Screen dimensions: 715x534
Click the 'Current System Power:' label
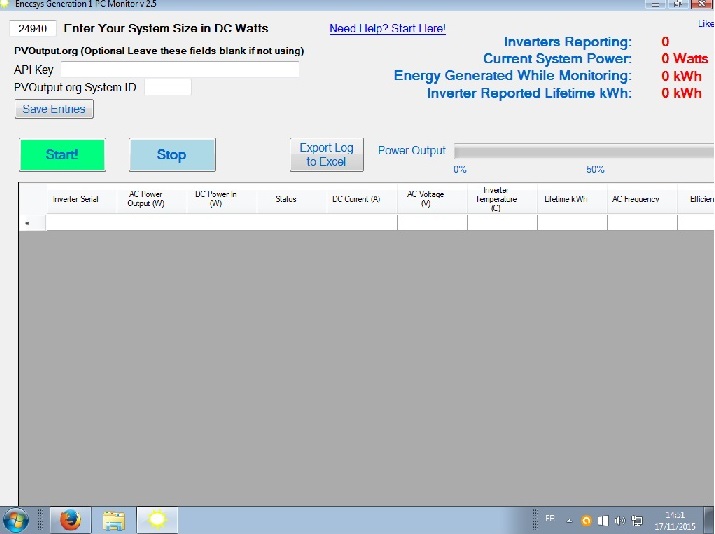click(557, 59)
